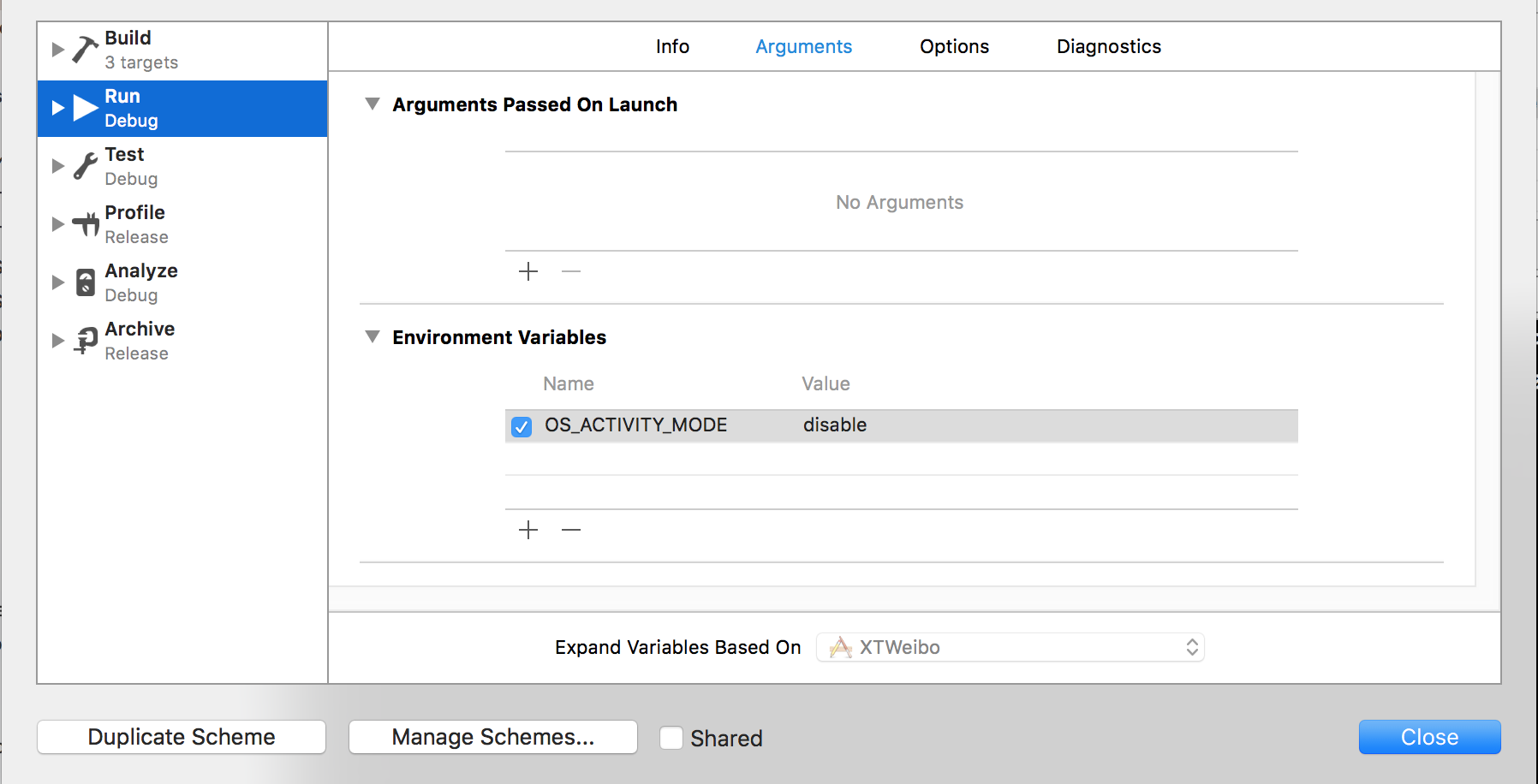Add a new launch argument
1538x784 pixels.
(528, 271)
